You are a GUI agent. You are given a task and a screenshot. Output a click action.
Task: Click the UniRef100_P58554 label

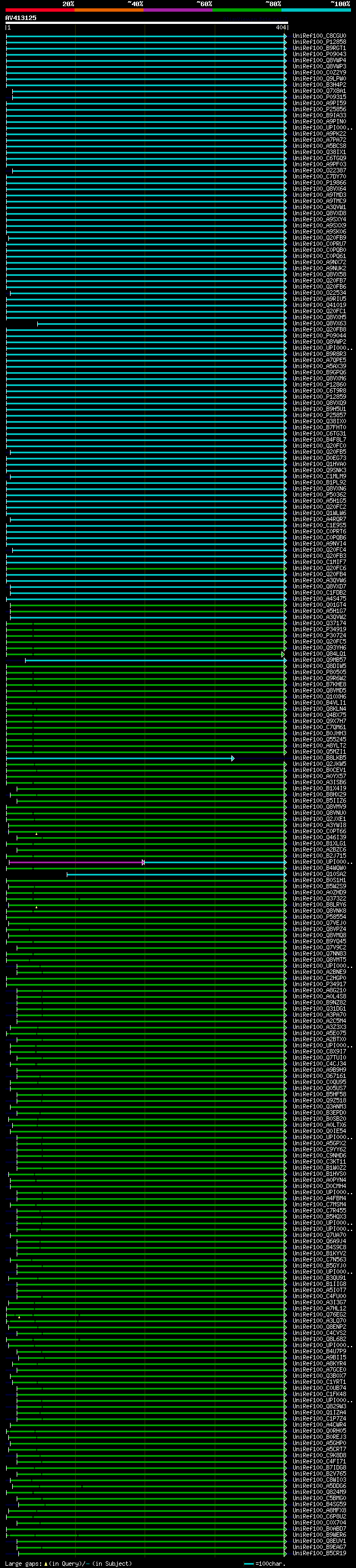click(319, 917)
